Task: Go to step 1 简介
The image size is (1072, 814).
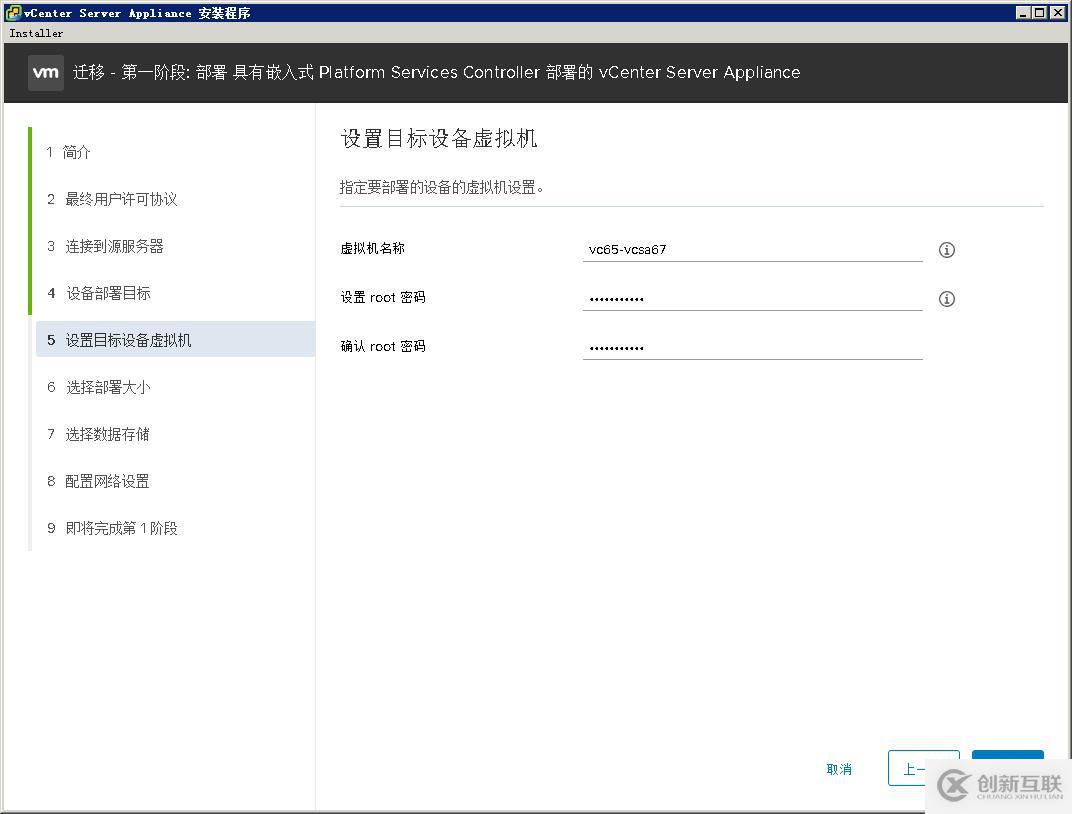Action: 68,152
